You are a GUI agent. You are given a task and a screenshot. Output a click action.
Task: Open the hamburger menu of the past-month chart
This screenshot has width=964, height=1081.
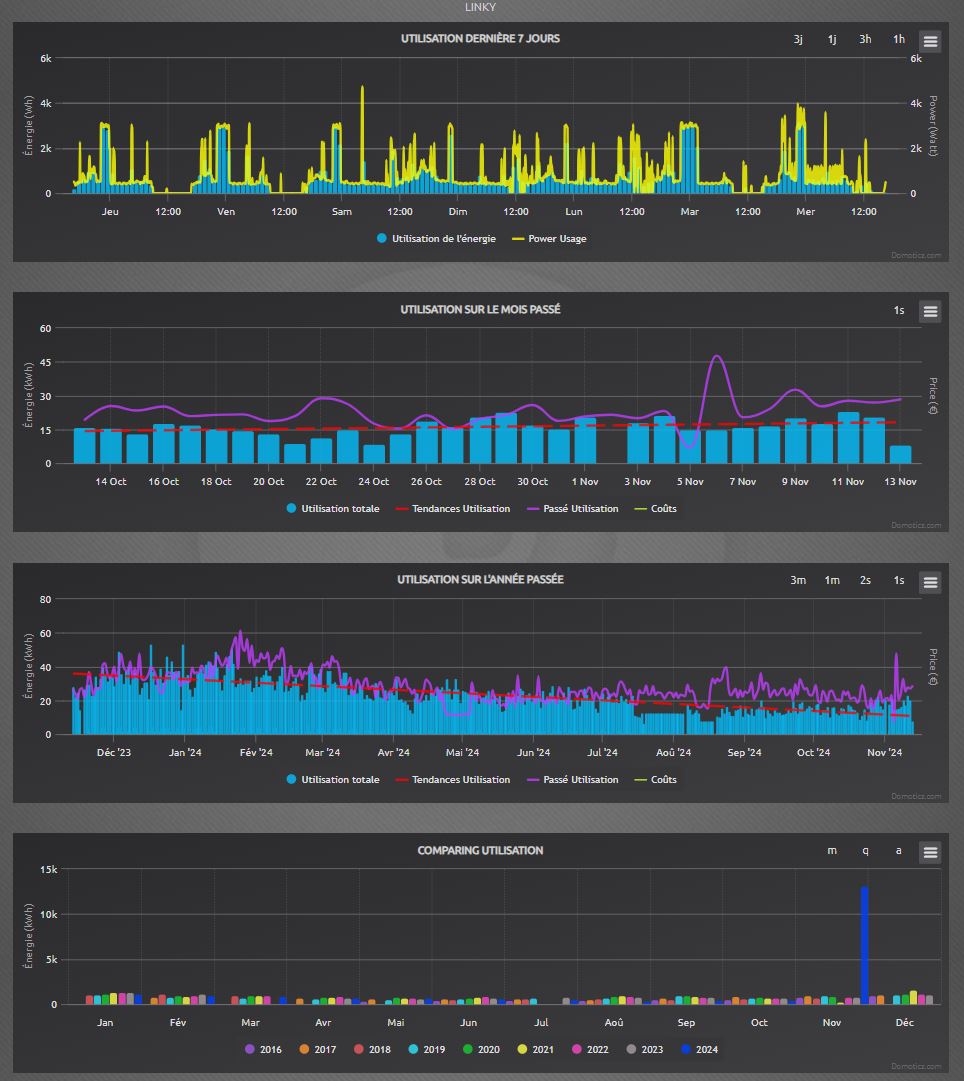coord(930,311)
